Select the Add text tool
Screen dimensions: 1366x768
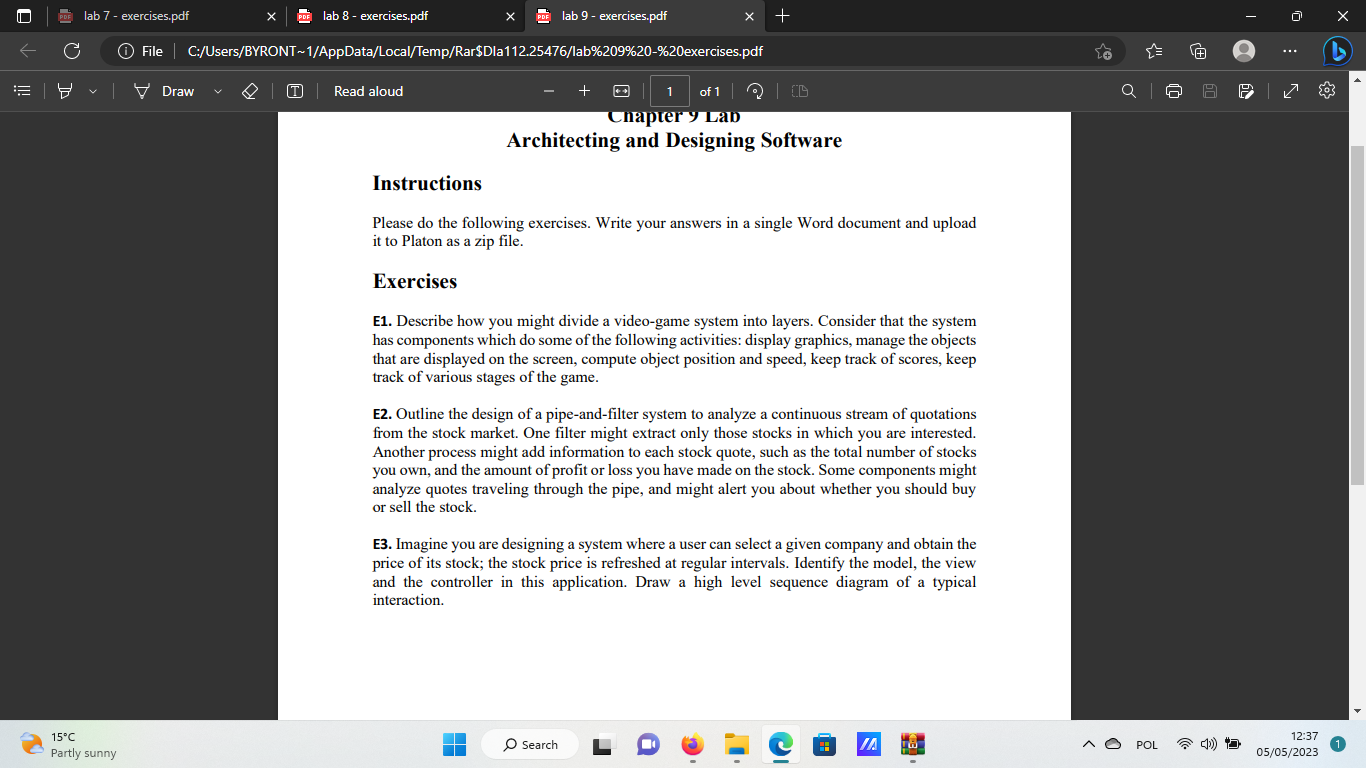[x=295, y=90]
